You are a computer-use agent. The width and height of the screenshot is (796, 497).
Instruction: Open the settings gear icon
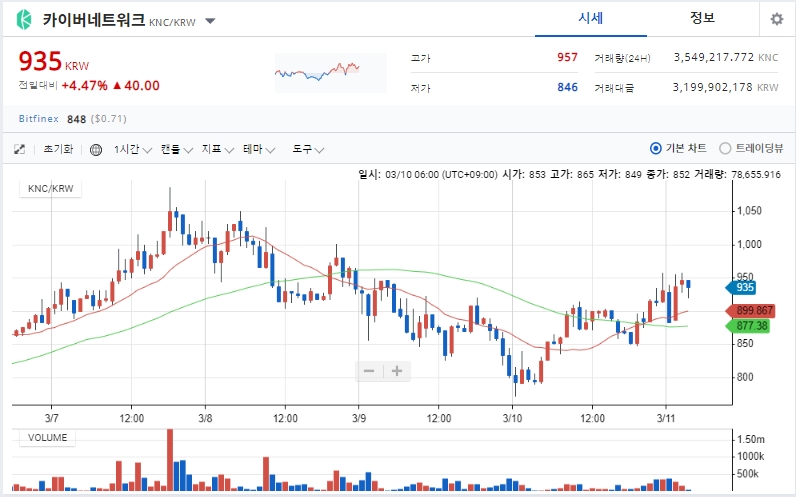coord(777,19)
